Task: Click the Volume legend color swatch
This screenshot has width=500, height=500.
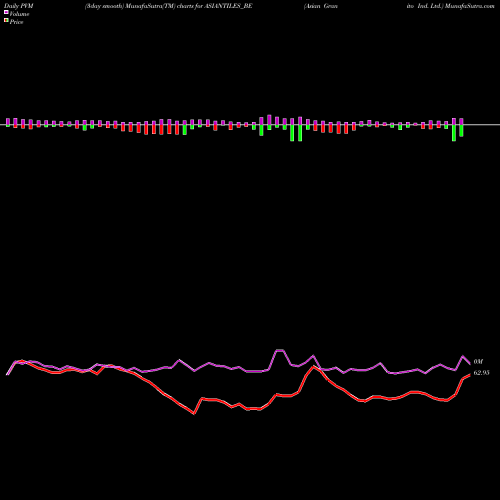Action: [6, 13]
